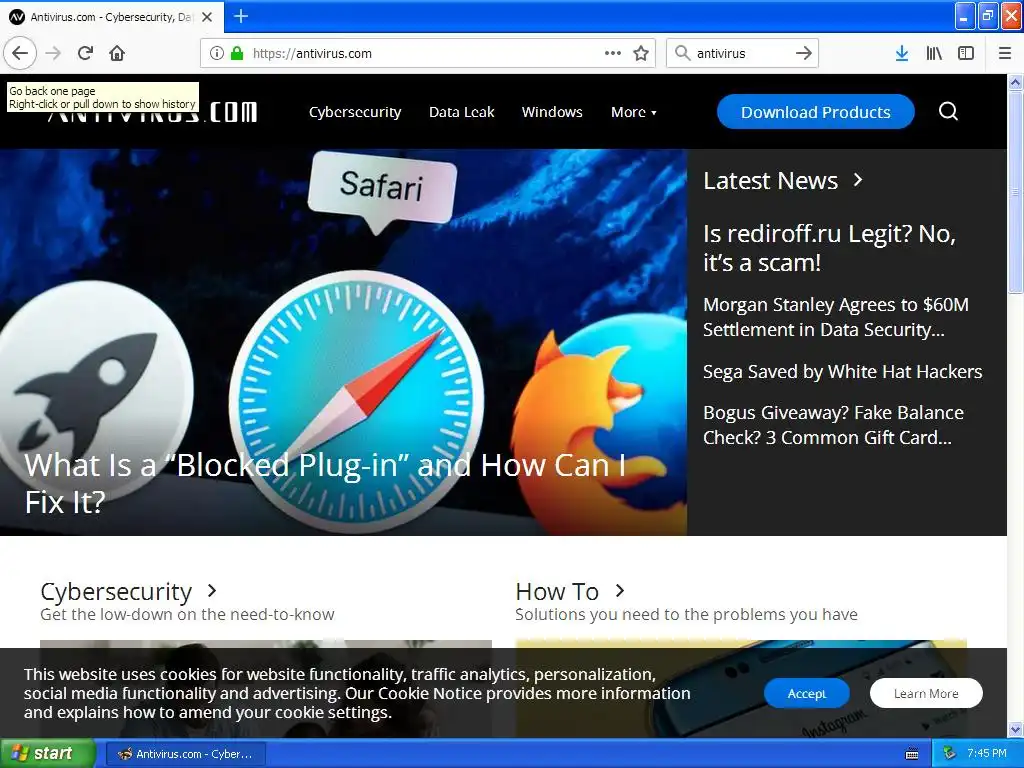Submit search with the go arrow
1024x768 pixels.
point(804,54)
